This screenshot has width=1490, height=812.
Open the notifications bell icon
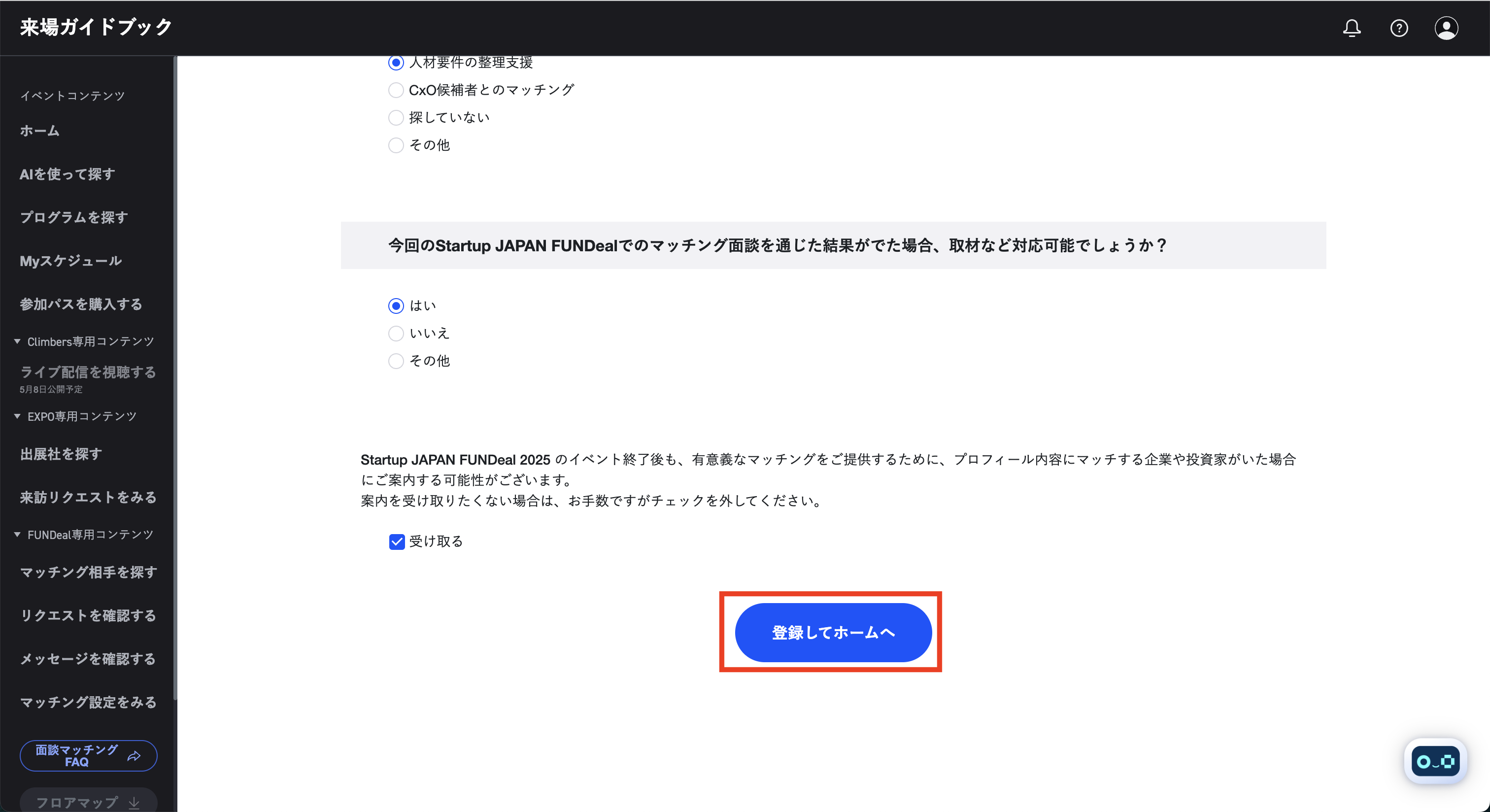tap(1351, 28)
